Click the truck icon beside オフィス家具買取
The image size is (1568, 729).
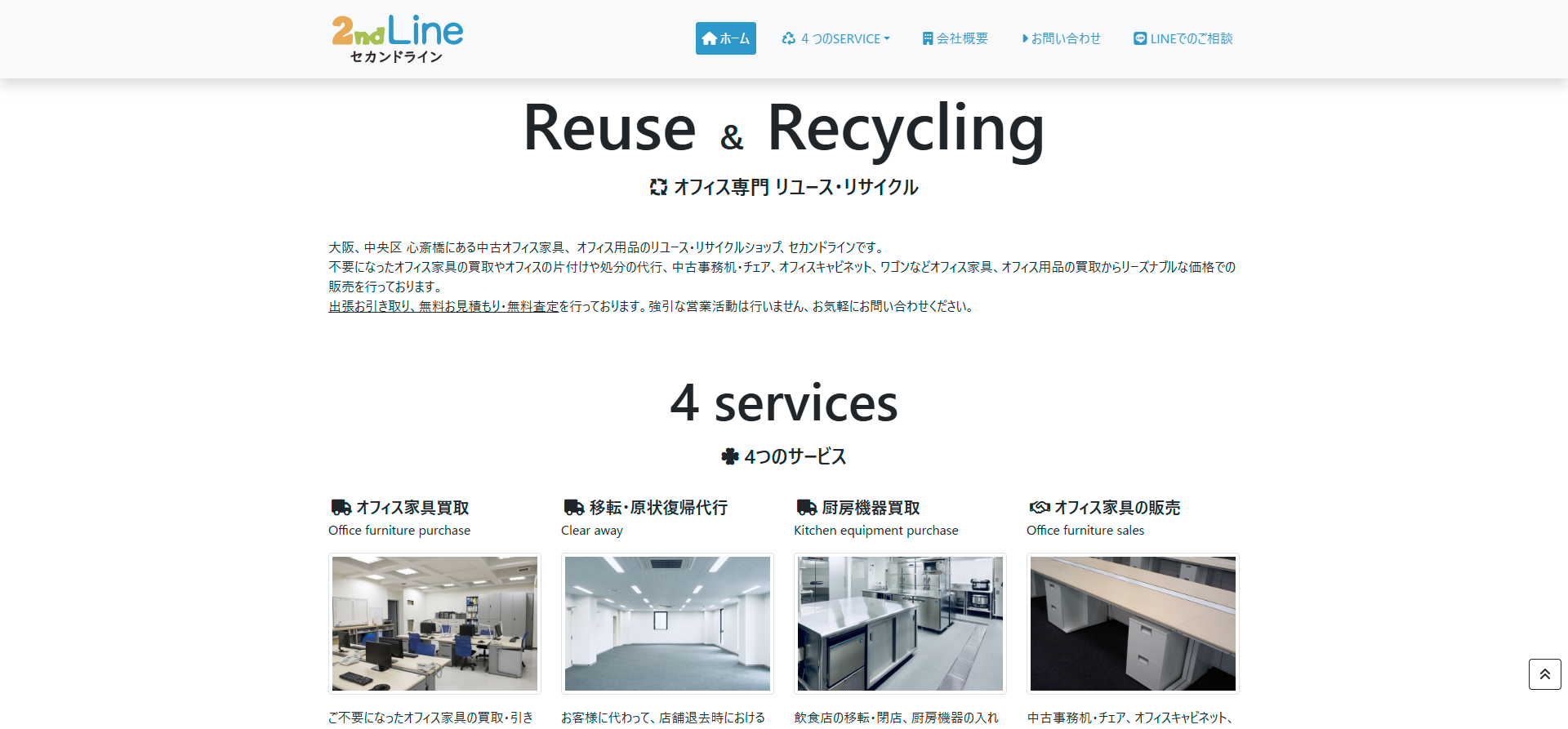[x=341, y=507]
